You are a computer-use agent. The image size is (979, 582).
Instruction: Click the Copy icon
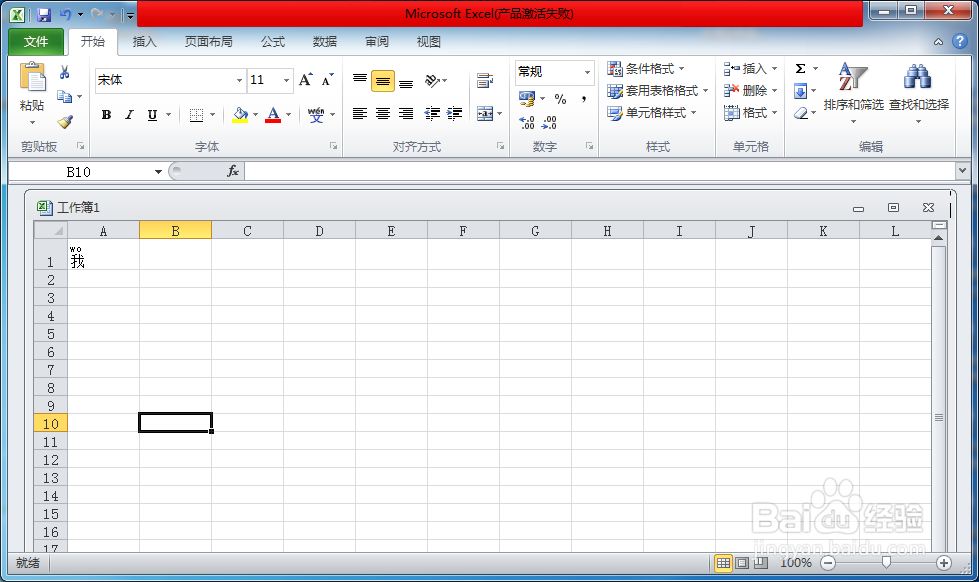[x=64, y=97]
